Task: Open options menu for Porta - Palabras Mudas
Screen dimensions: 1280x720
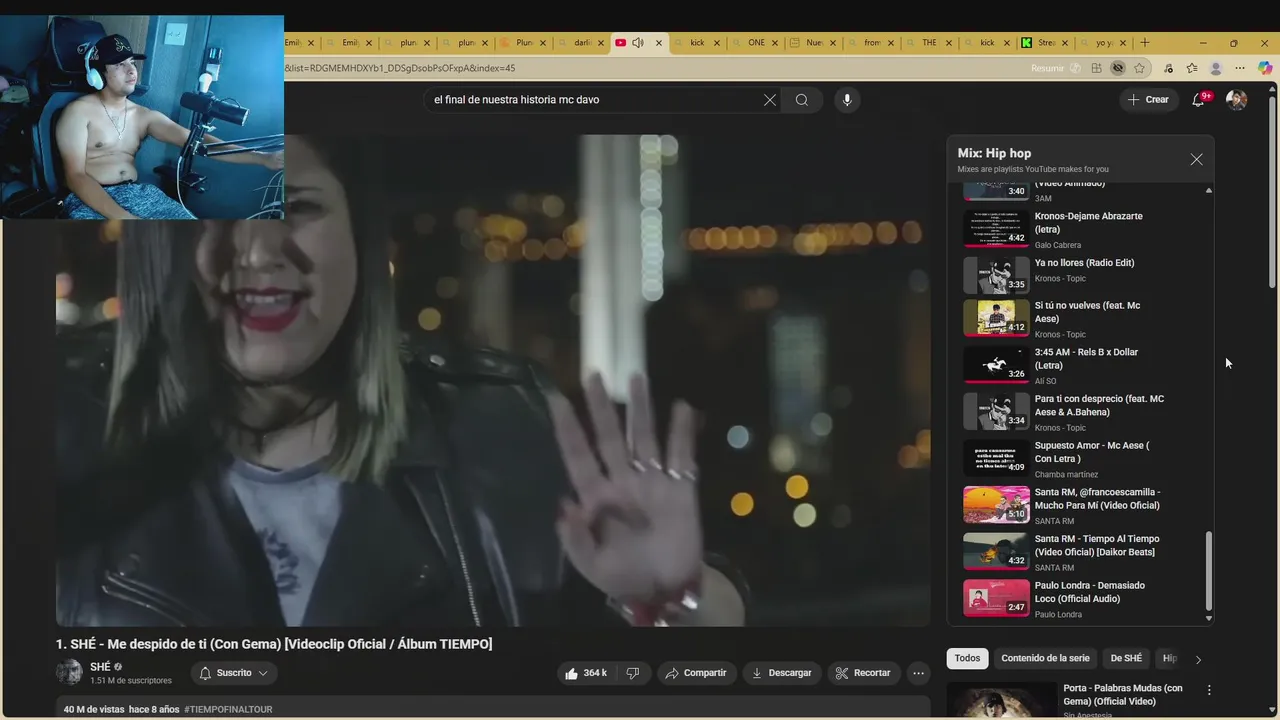Action: click(x=1209, y=690)
